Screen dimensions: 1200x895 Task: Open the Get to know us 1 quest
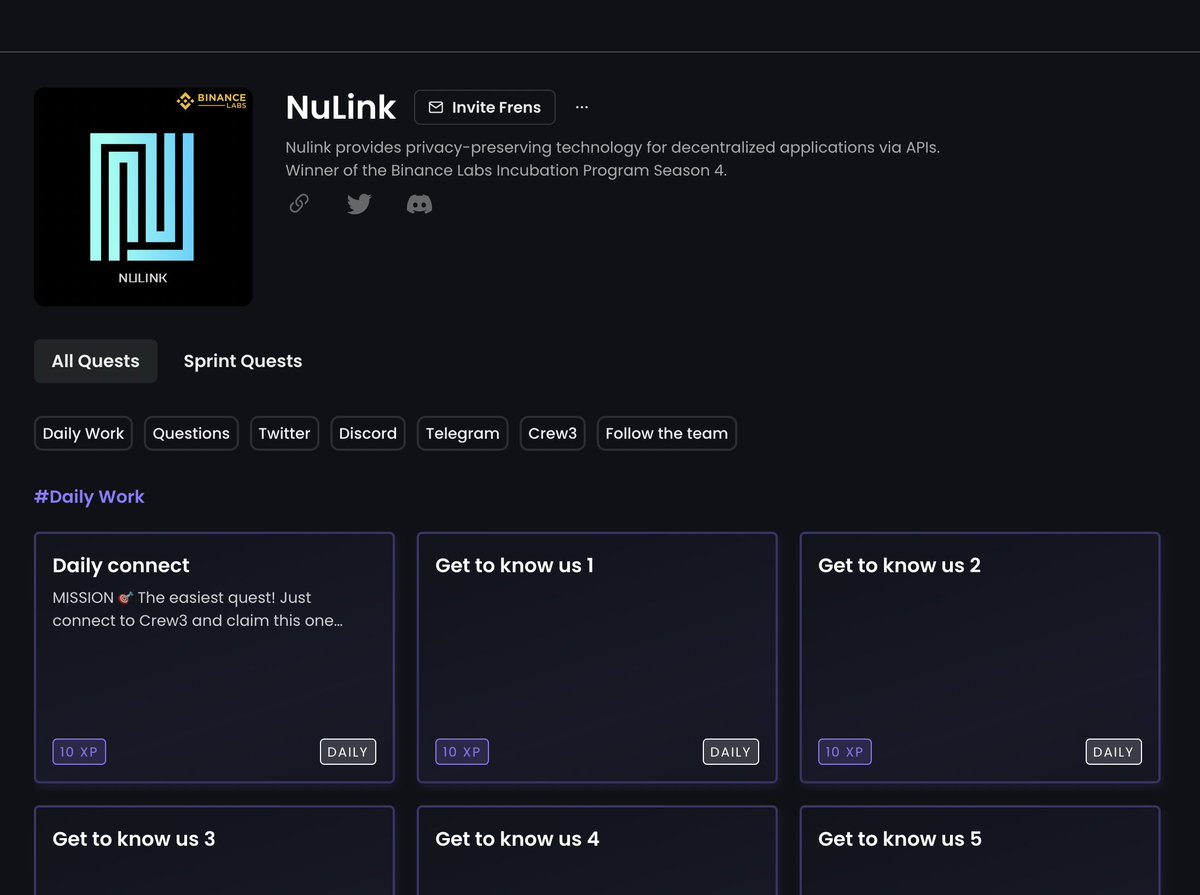pyautogui.click(x=597, y=657)
